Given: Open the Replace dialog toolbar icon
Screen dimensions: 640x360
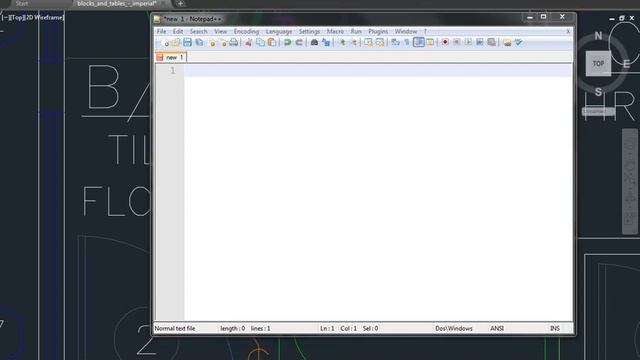Looking at the screenshot, I should pyautogui.click(x=326, y=42).
